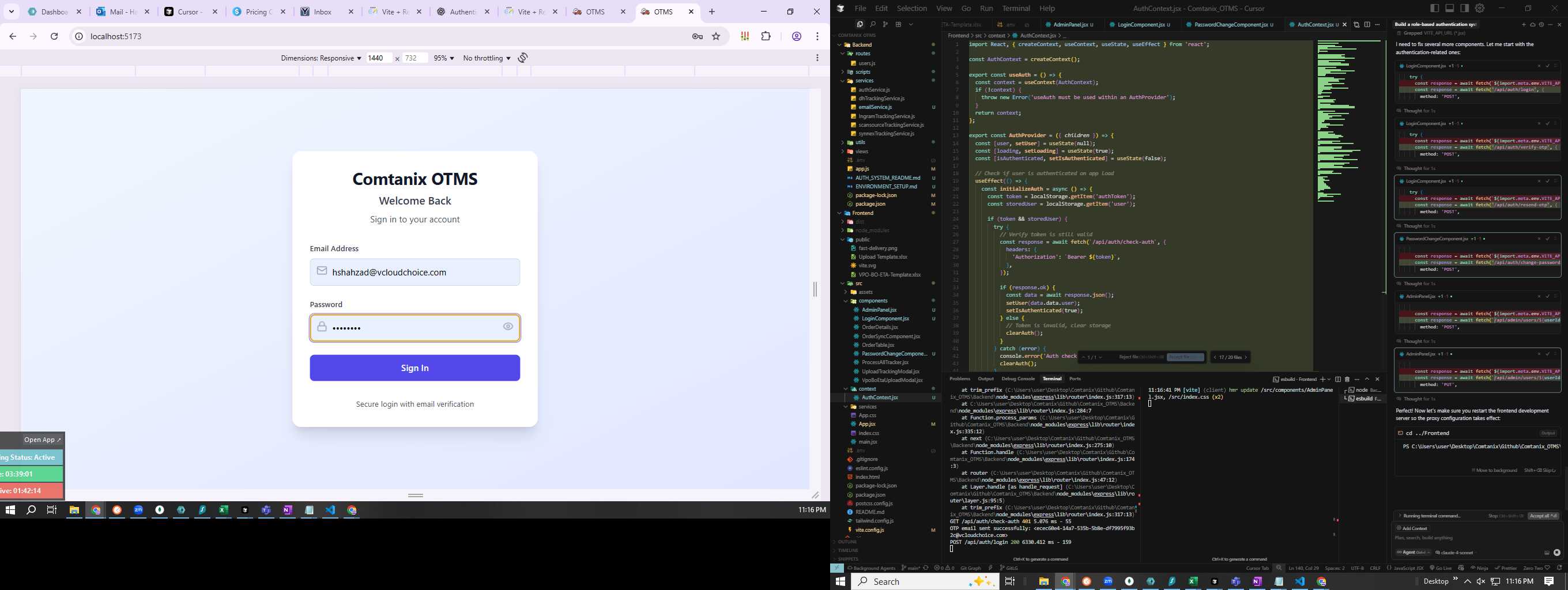Open the Agent mode dropdown in chat
The width and height of the screenshot is (1568, 590).
tap(1413, 553)
